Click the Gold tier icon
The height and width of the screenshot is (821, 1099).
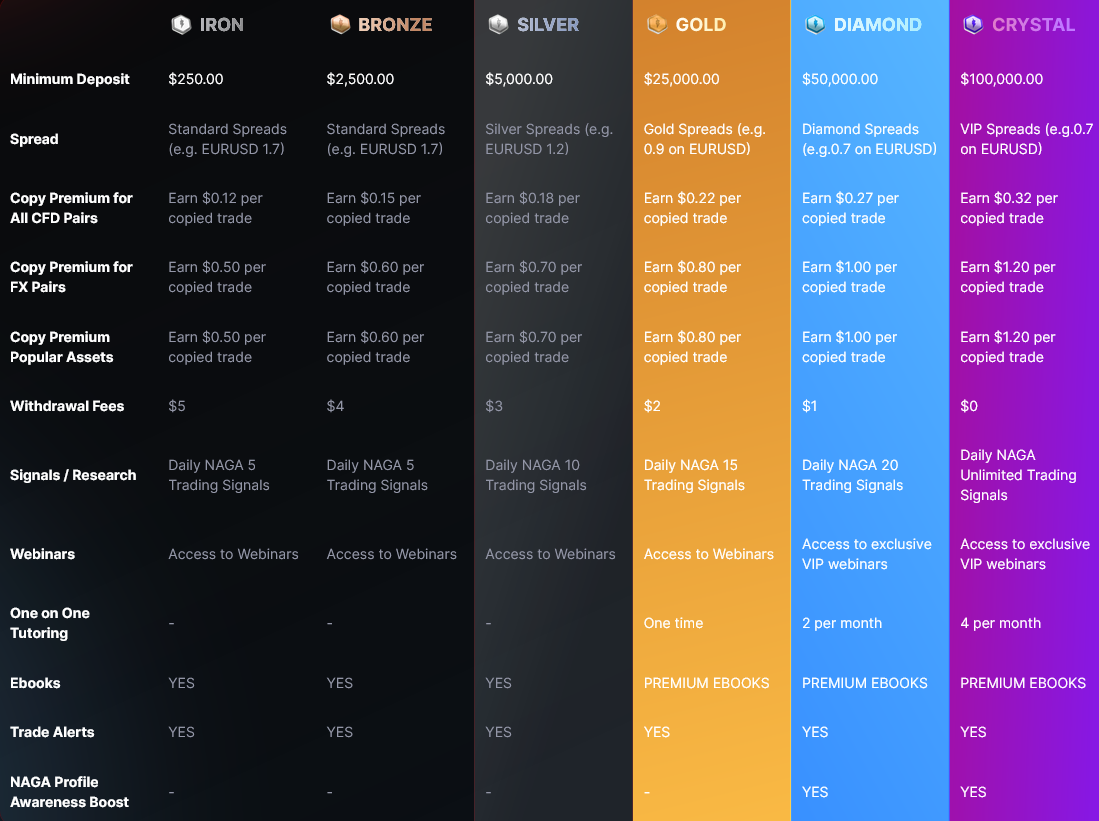[657, 25]
